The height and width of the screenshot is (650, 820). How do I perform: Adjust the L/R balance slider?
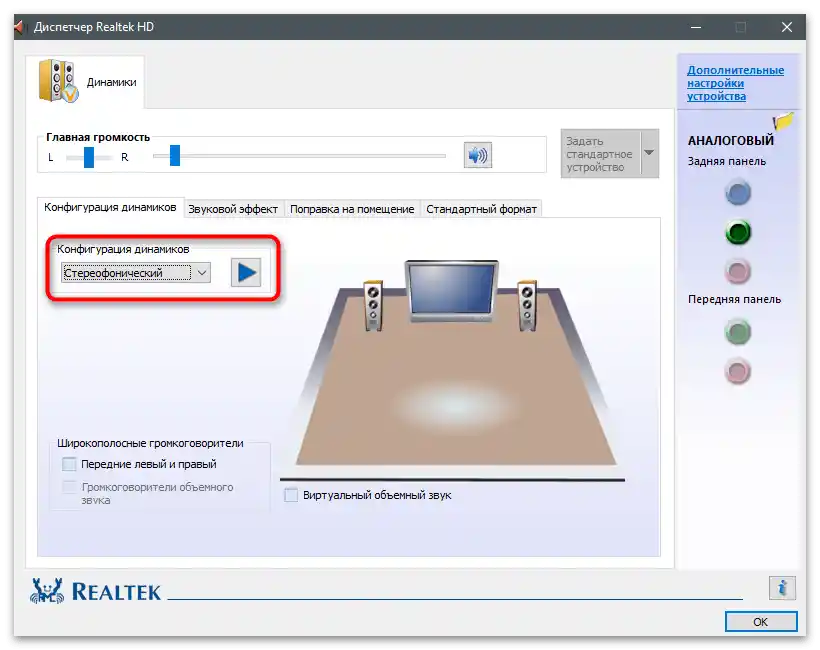point(89,157)
